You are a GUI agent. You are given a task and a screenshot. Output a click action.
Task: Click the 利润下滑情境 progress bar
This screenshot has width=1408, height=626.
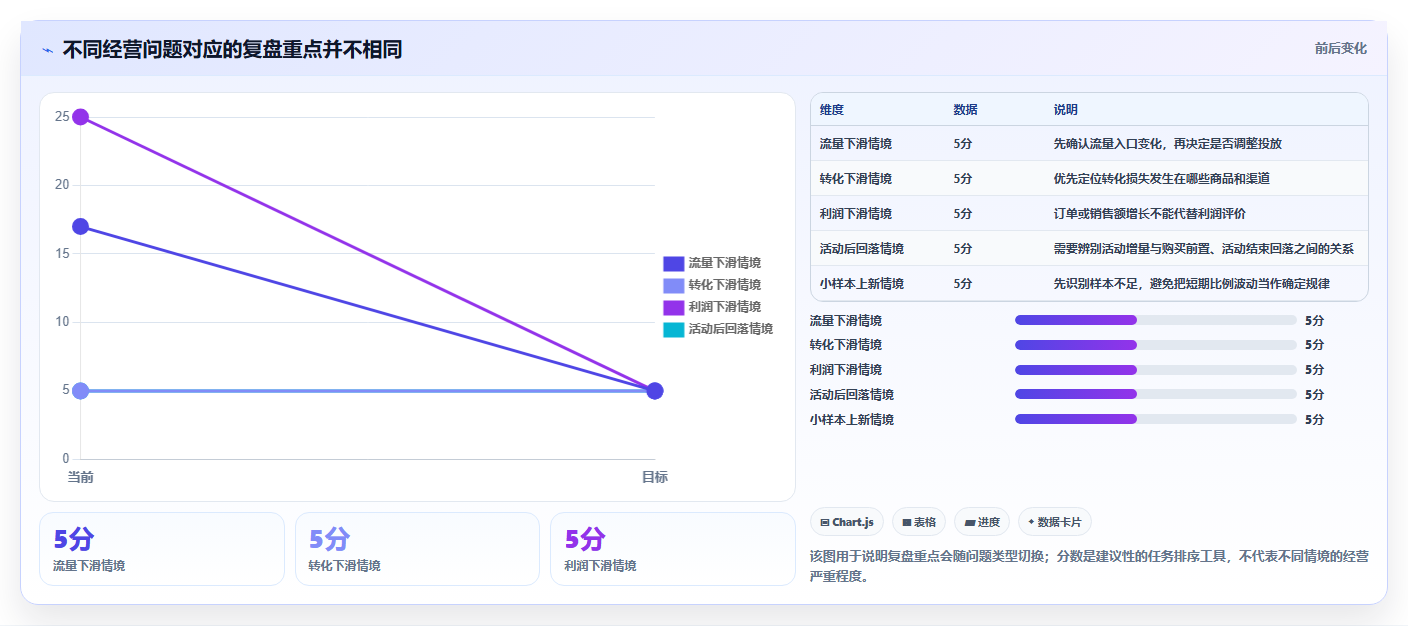pos(1156,370)
